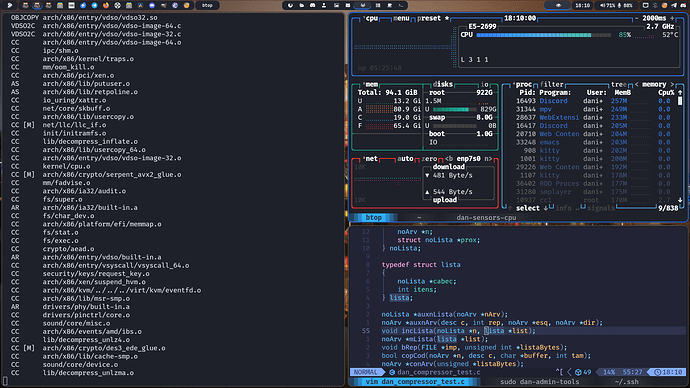This screenshot has width=690, height=388.
Task: Open the sudo dan-admin-tools tab
Action: pyautogui.click(x=540, y=381)
